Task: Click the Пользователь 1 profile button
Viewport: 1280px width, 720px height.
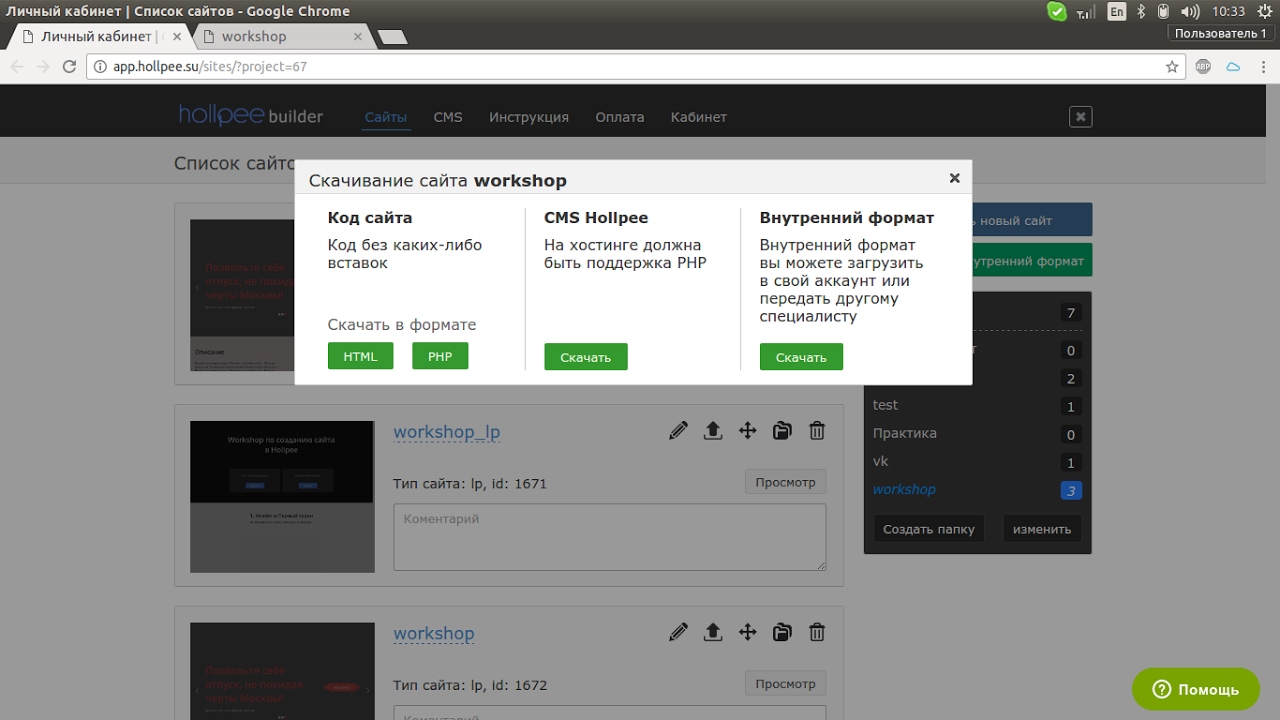Action: [1220, 33]
